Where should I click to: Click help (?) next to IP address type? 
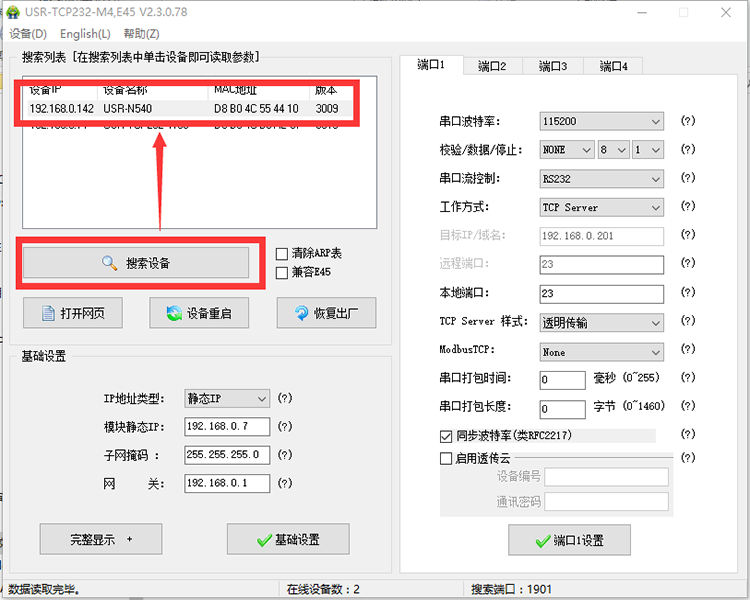tap(285, 398)
